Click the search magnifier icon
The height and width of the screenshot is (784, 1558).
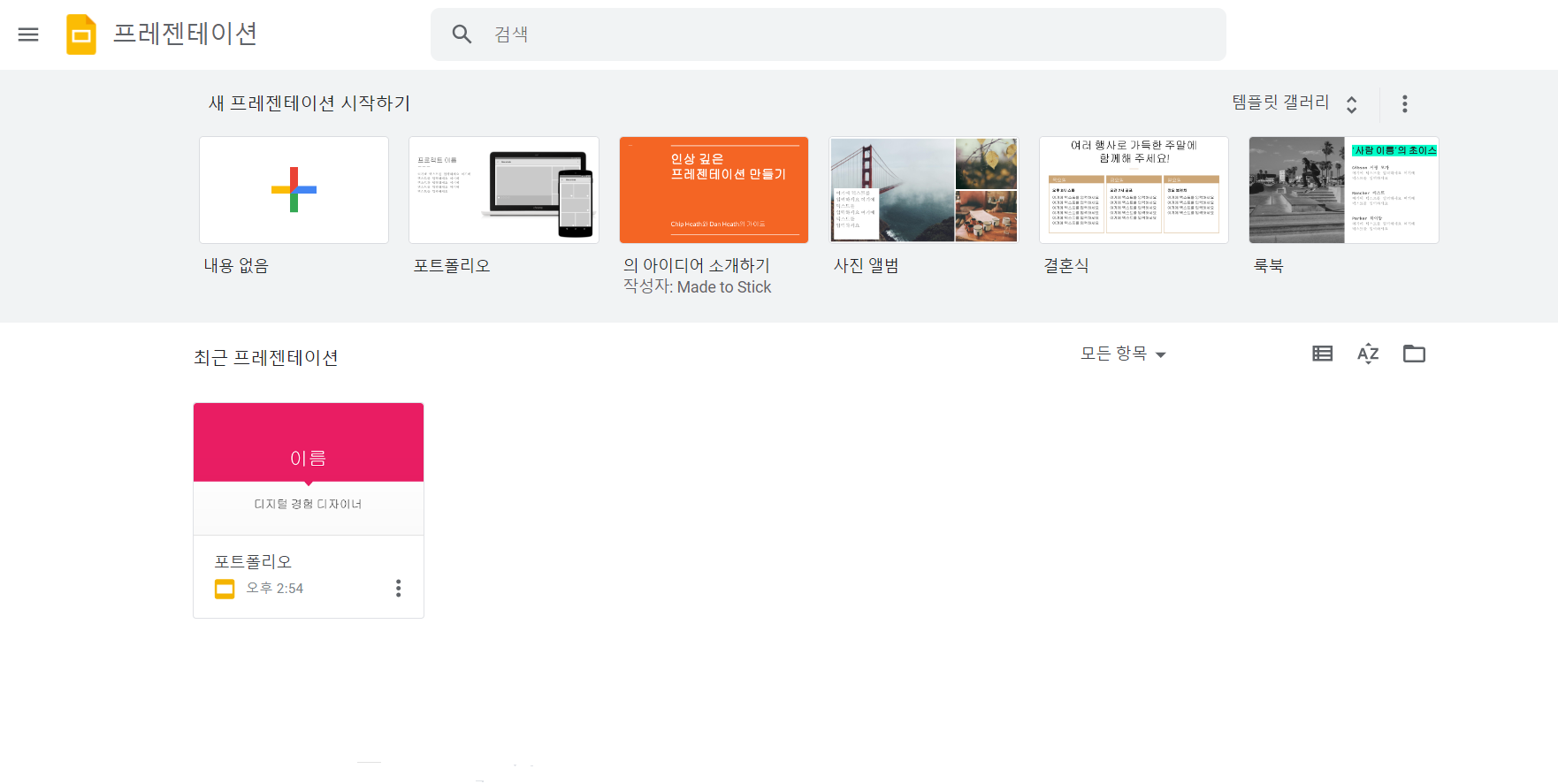(462, 34)
